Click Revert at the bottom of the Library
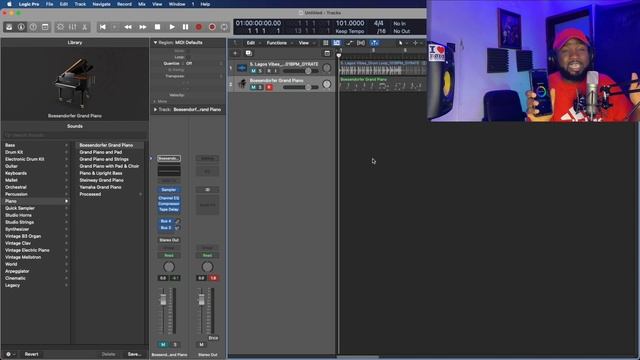640x360 pixels. coord(31,354)
